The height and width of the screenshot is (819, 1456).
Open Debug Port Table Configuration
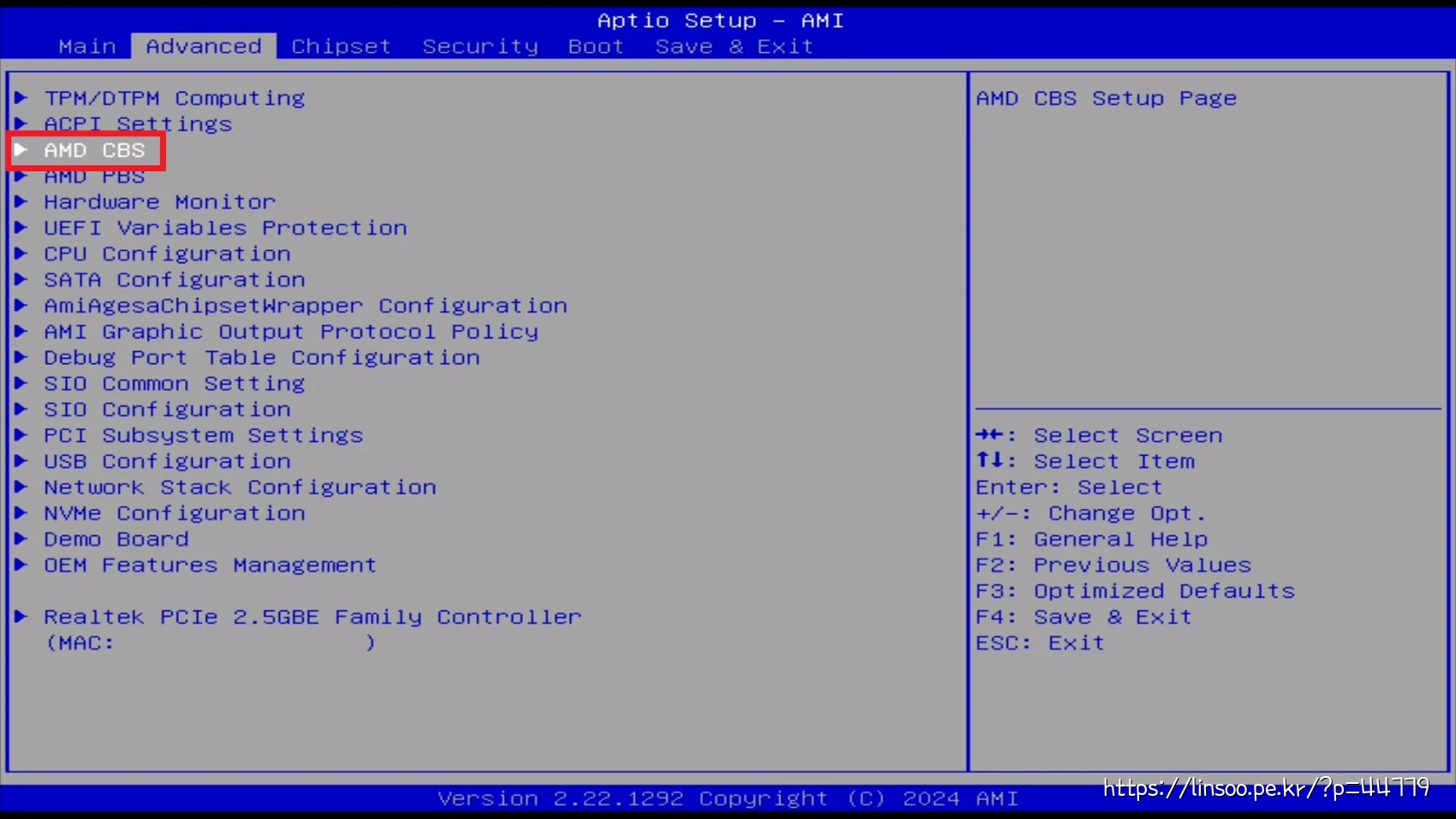point(262,358)
